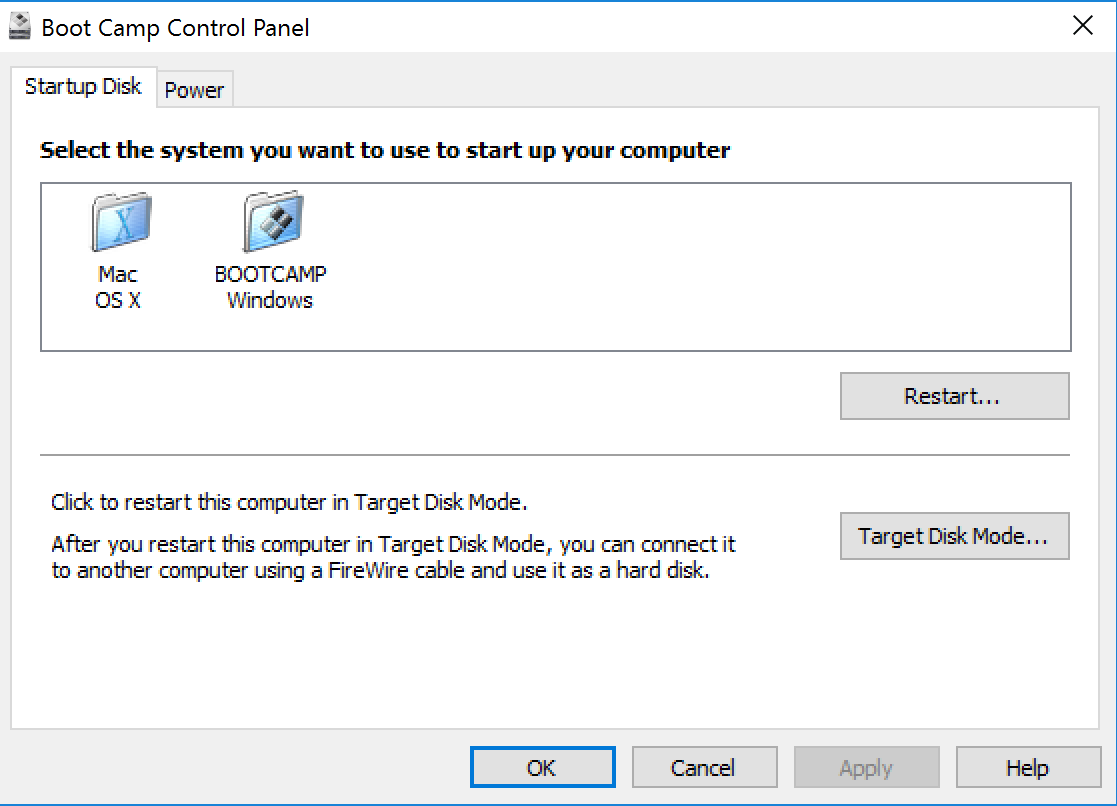
Task: Click the "Mac OS X" text label
Action: 118,288
